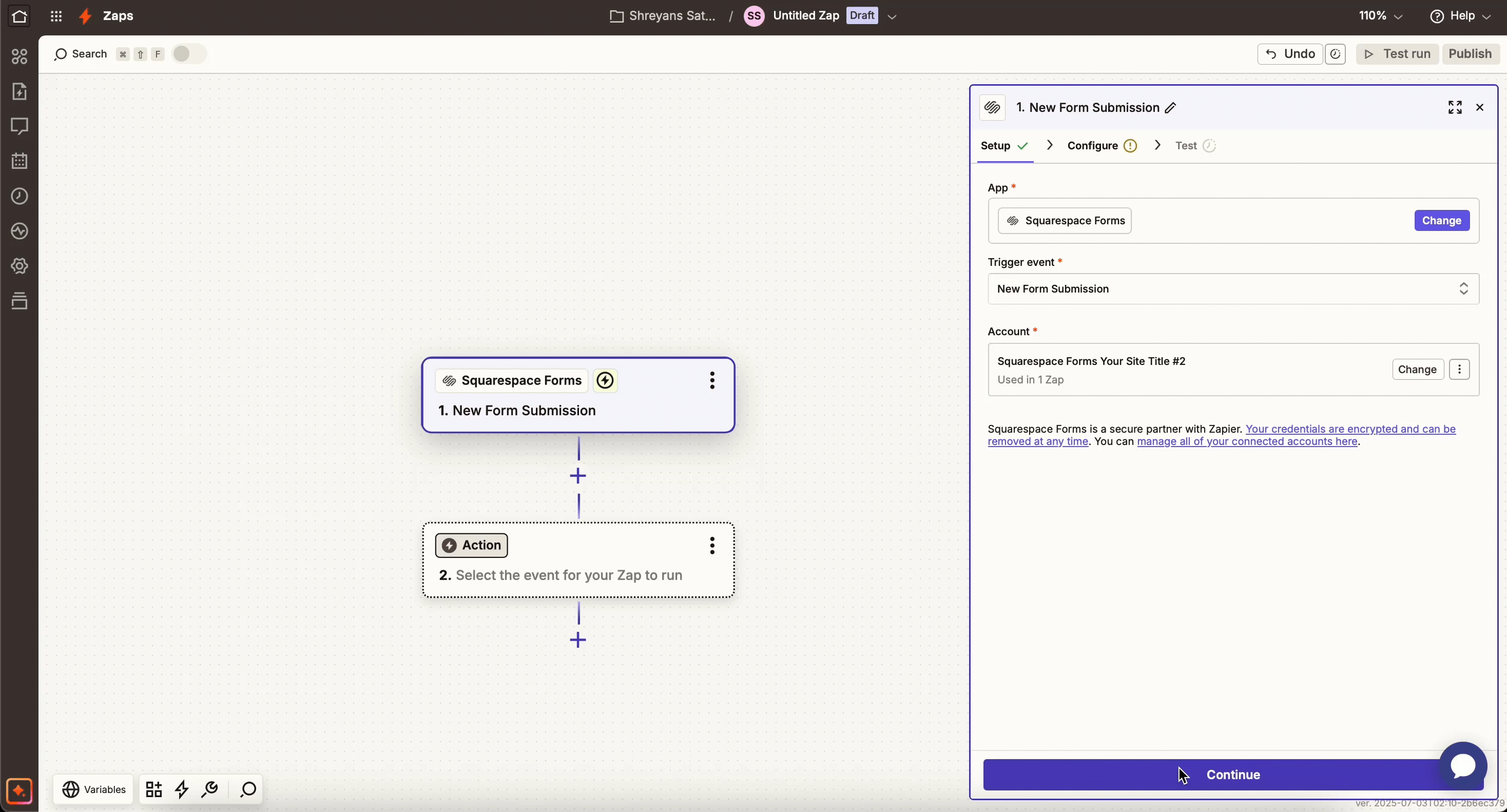
Task: Select the Action step card
Action: (578, 560)
